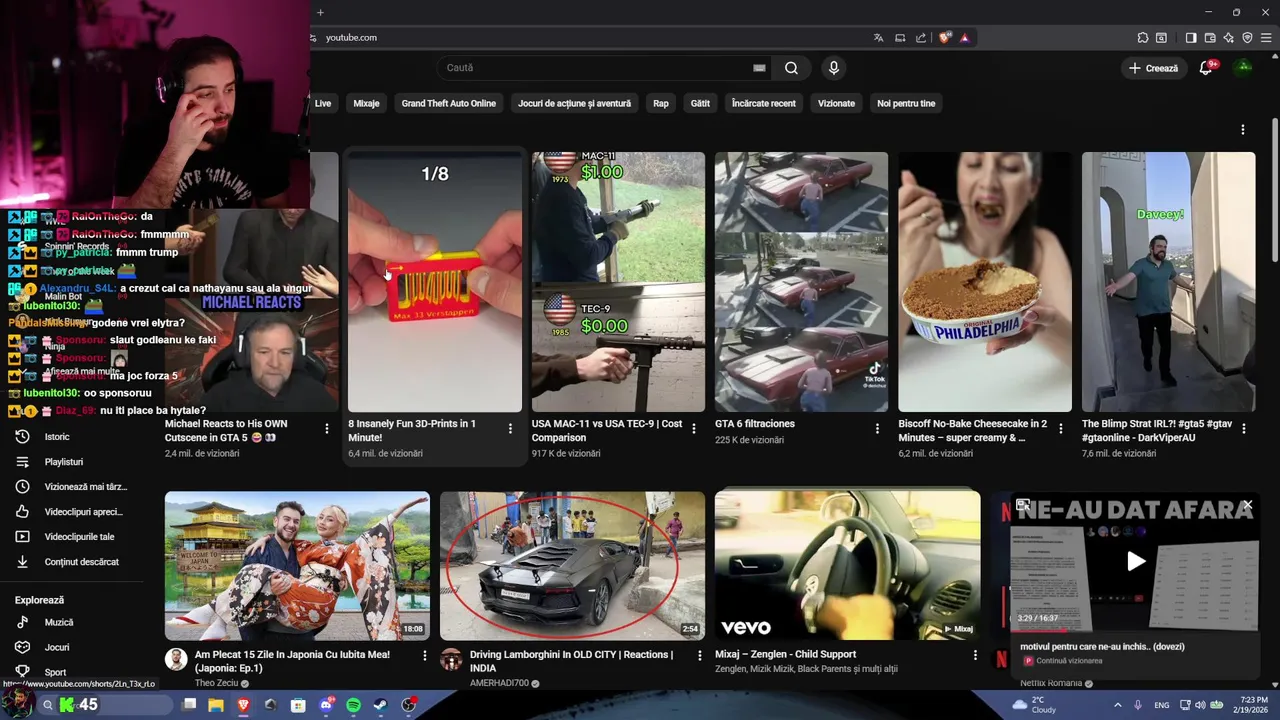The image size is (1280, 720).
Task: Select the Mixaje filter chip
Action: pyautogui.click(x=366, y=103)
